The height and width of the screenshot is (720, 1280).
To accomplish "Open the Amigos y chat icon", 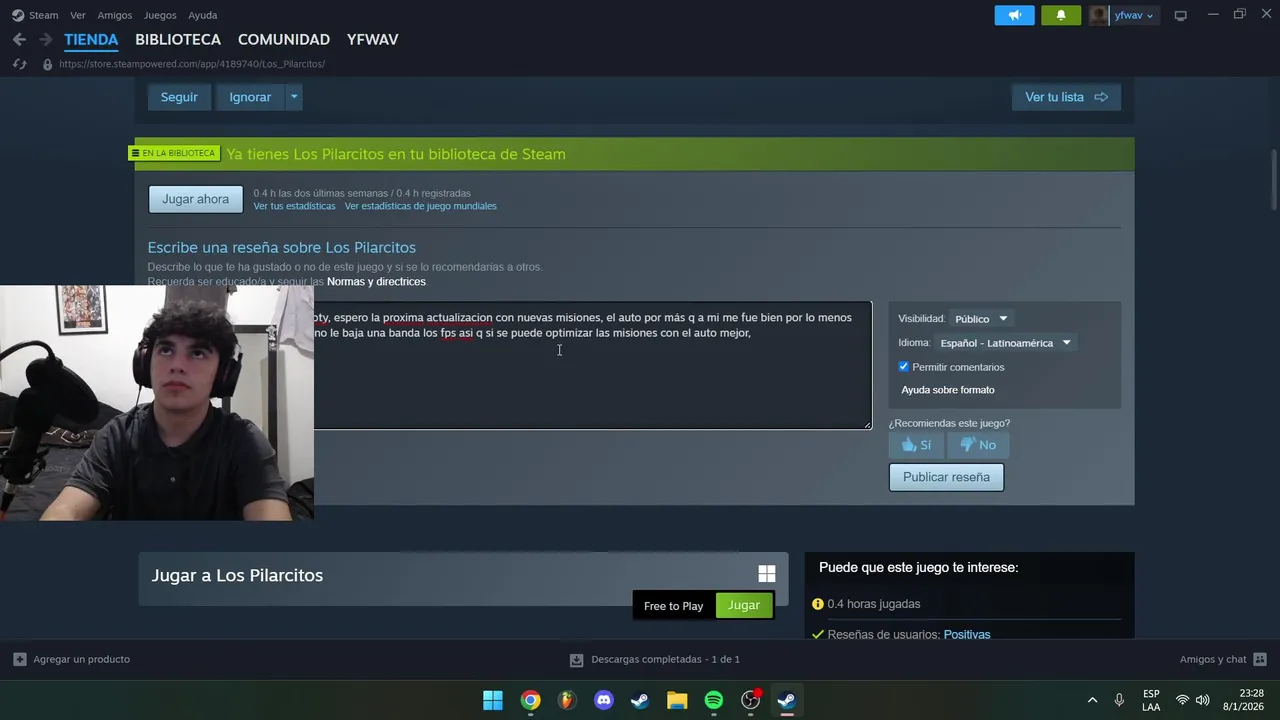I will point(1260,659).
